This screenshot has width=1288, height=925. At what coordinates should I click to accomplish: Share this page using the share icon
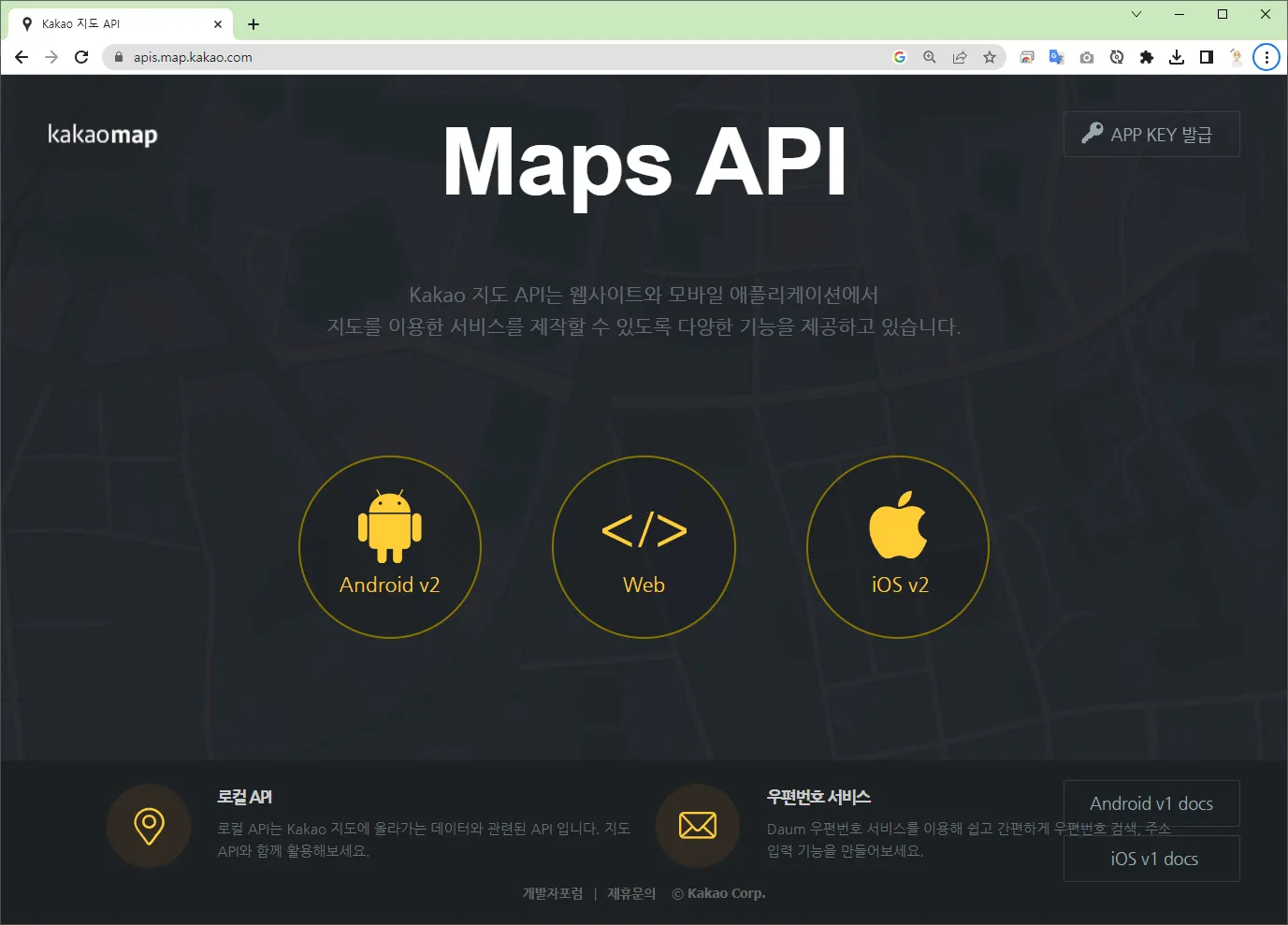960,57
